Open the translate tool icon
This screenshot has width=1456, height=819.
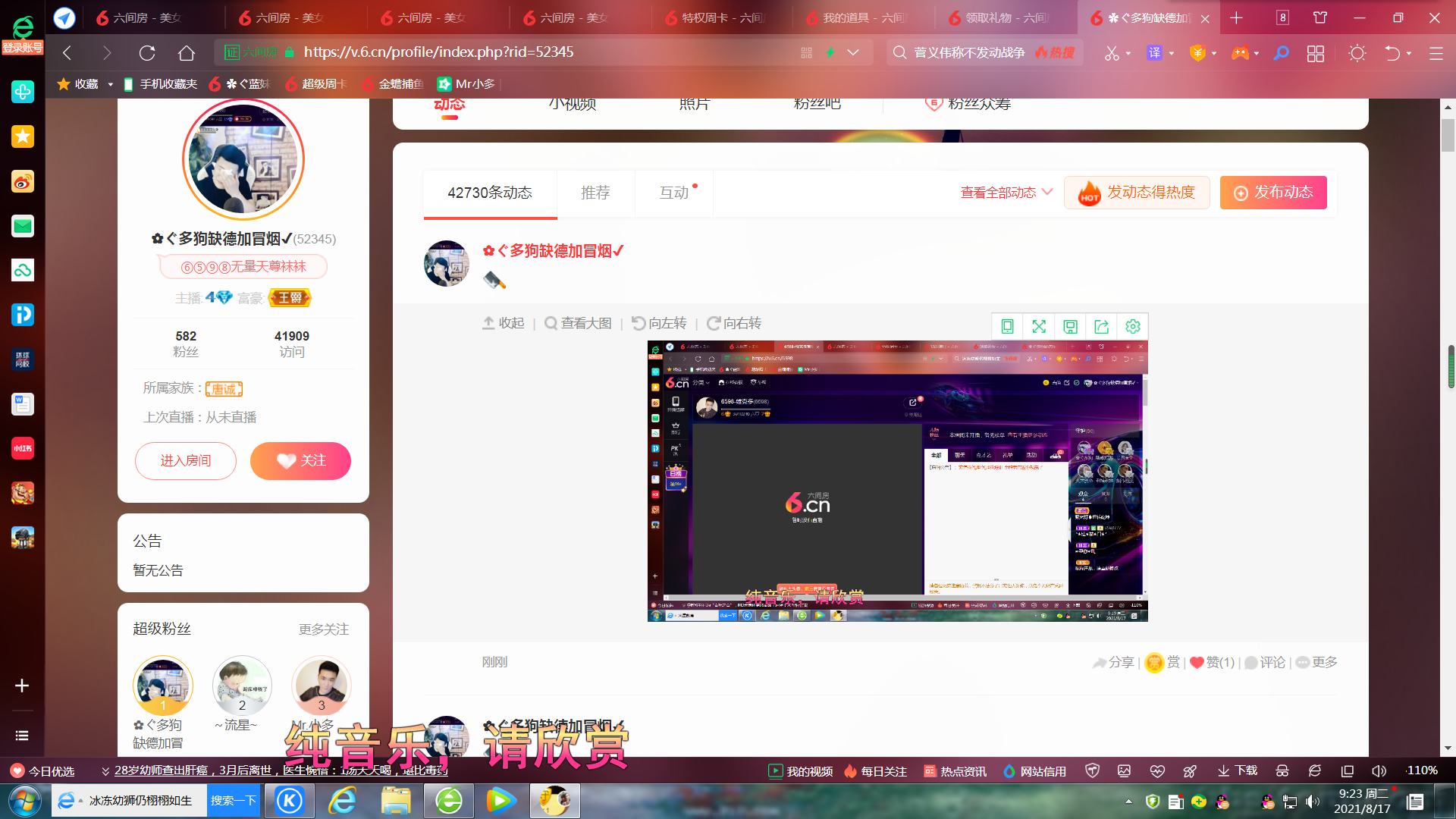click(1154, 53)
